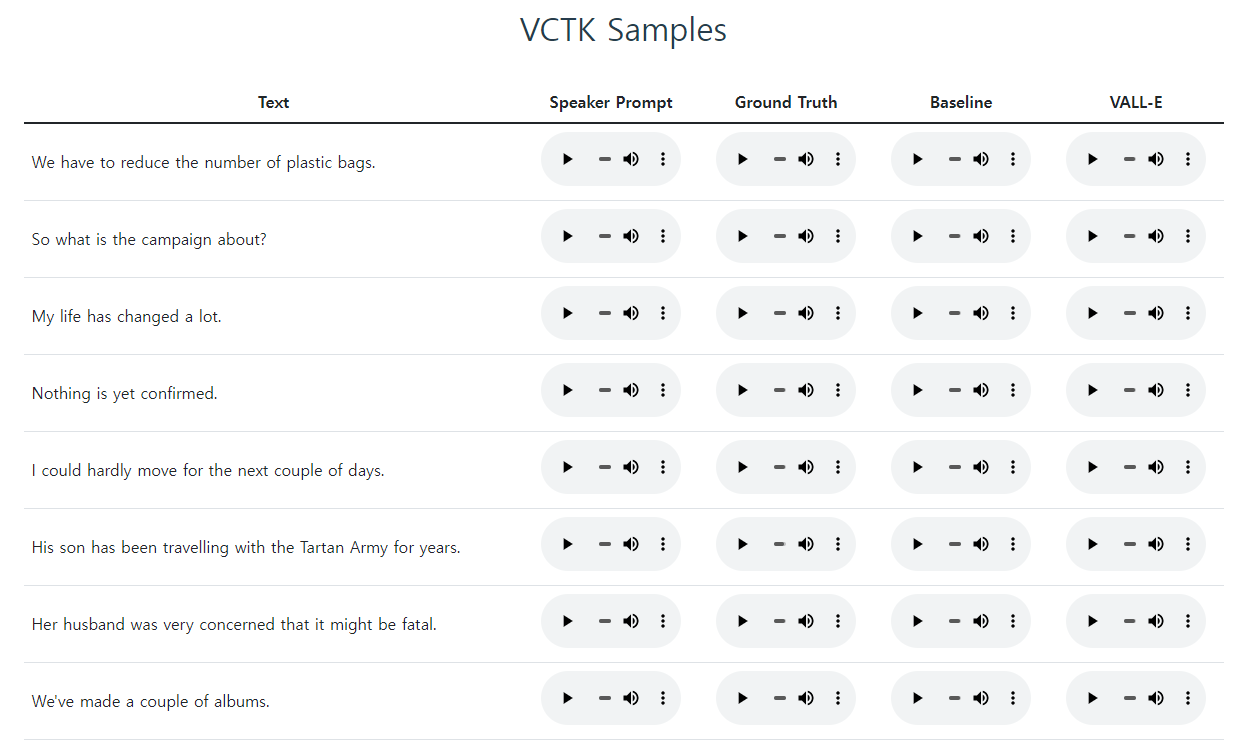Play VALL-E audio for 'My life has changed a lot'

(1092, 313)
